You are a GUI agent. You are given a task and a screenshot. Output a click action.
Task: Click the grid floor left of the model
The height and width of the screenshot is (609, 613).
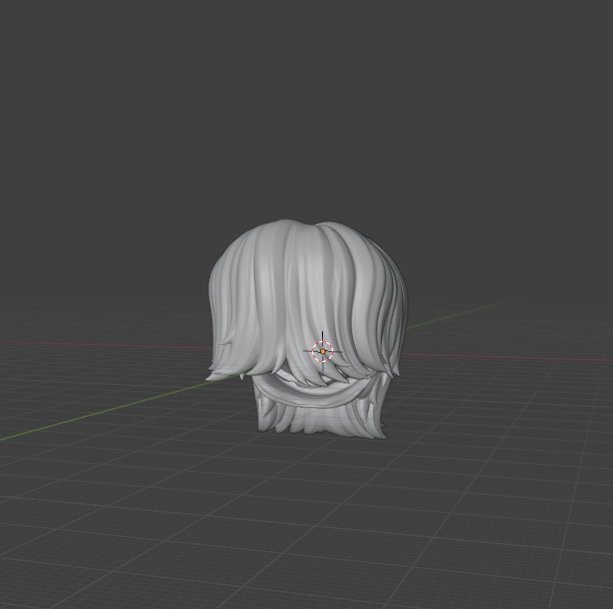(x=120, y=470)
